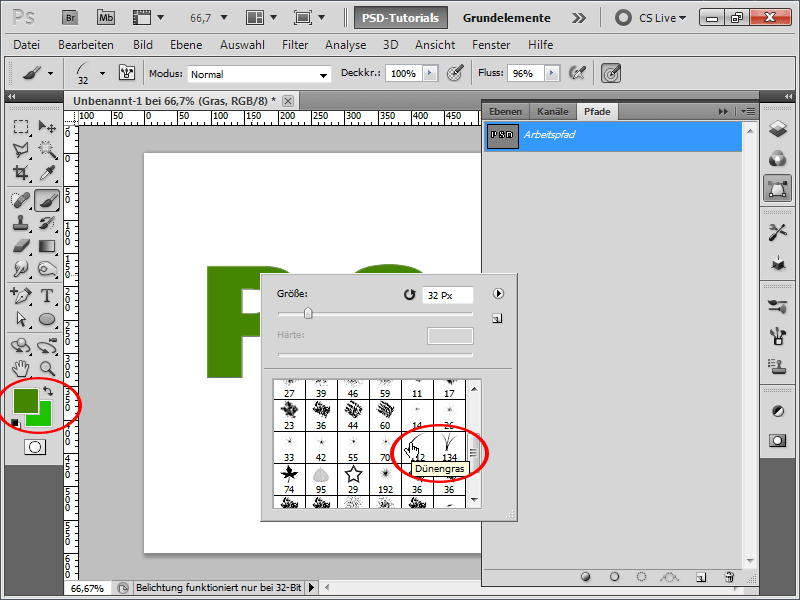The width and height of the screenshot is (800, 600).
Task: Select the Arbeitspfad path row
Action: click(612, 136)
